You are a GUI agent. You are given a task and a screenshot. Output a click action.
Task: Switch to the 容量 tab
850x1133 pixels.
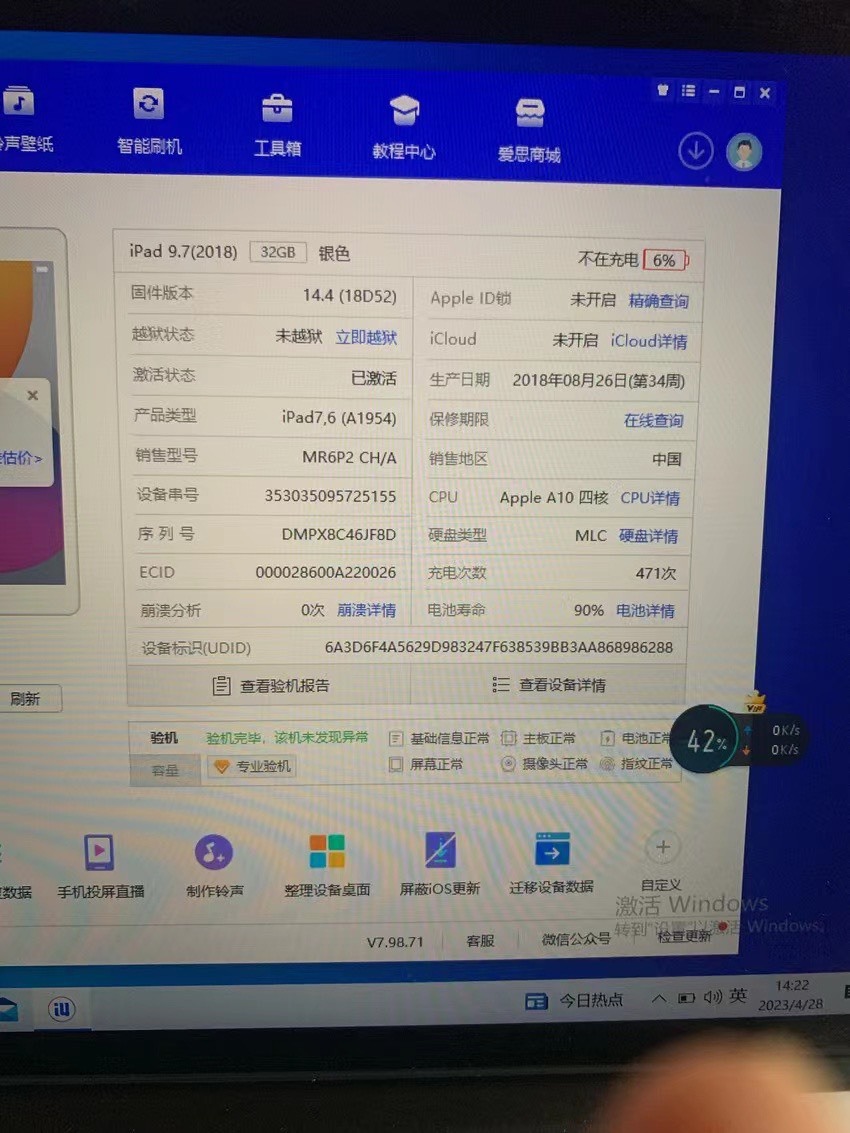pyautogui.click(x=165, y=770)
